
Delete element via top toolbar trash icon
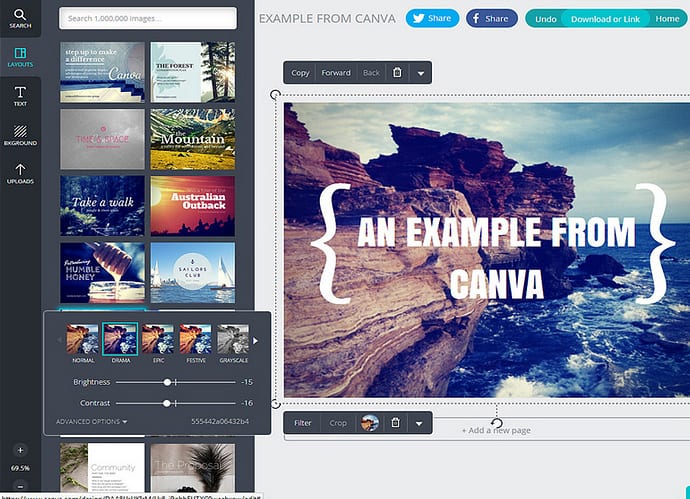(397, 73)
